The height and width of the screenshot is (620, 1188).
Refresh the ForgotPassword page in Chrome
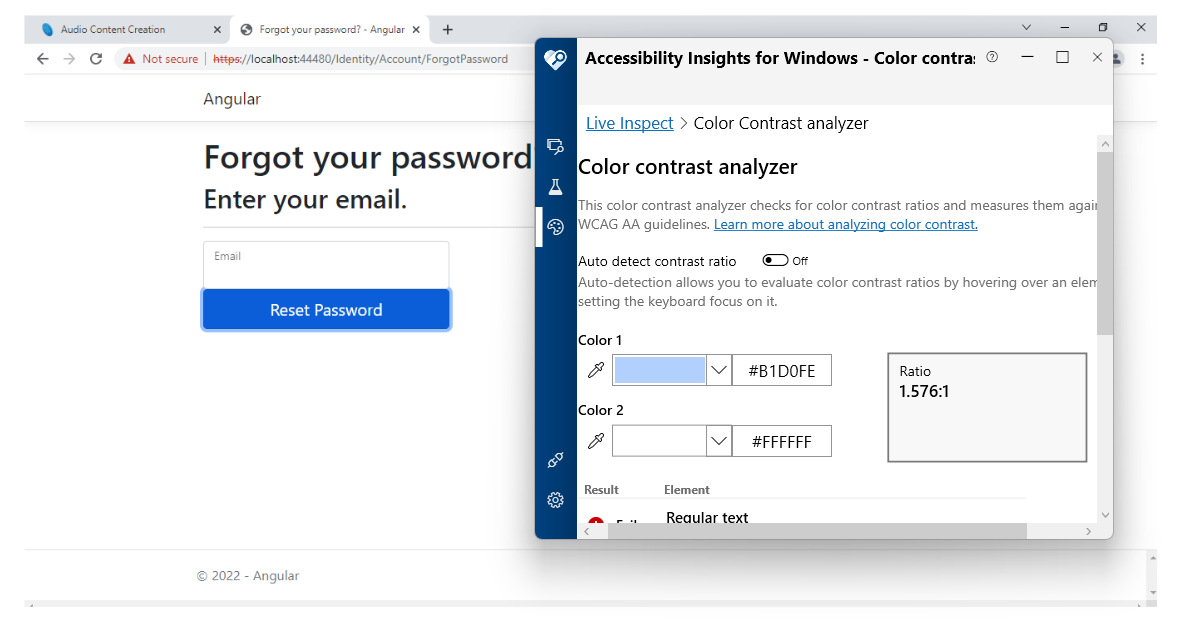(x=95, y=59)
